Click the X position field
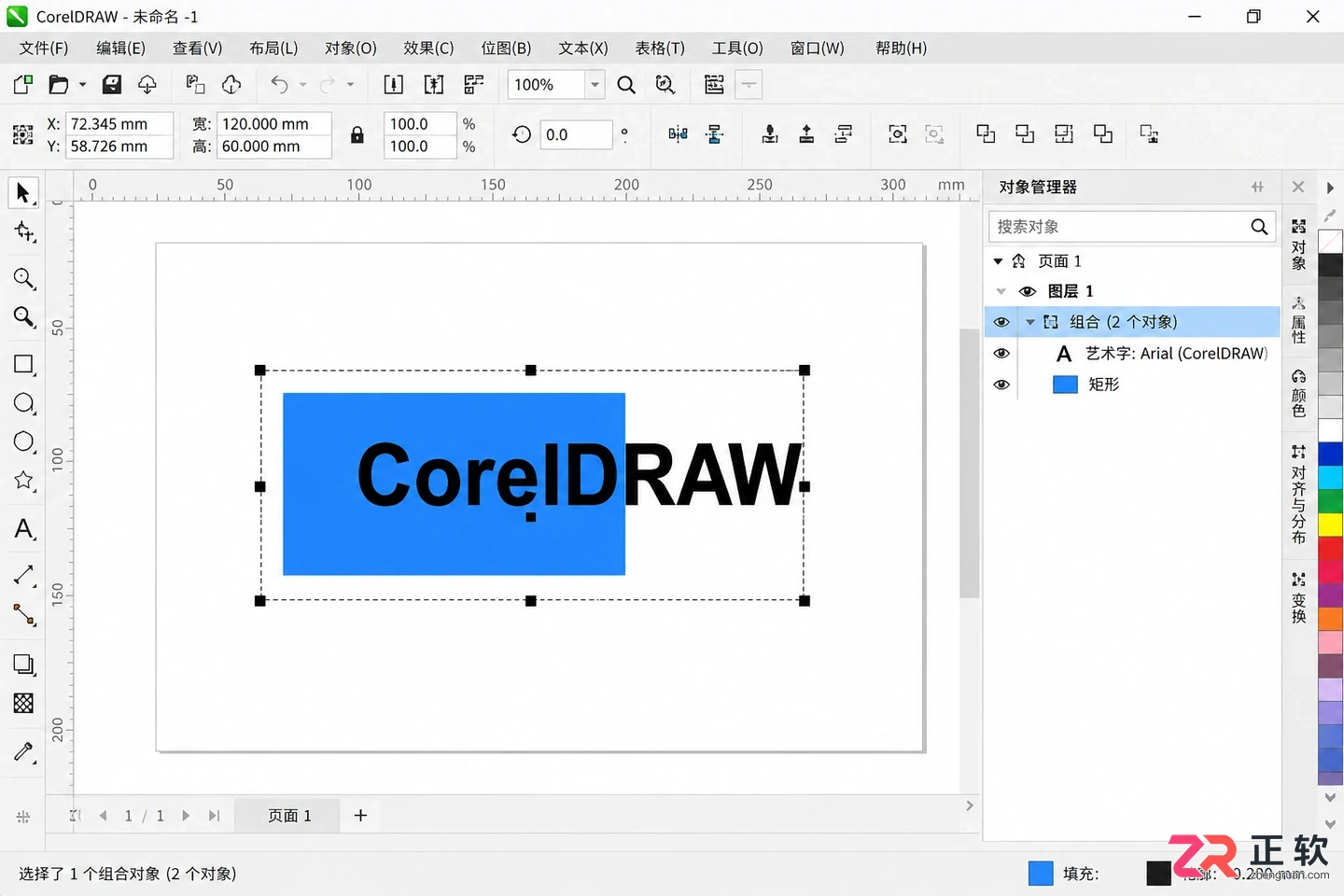This screenshot has width=1344, height=896. click(x=119, y=124)
